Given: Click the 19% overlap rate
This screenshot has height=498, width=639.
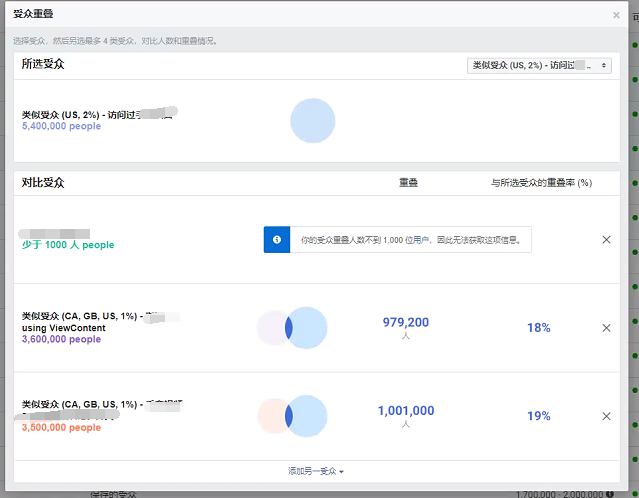Looking at the screenshot, I should (539, 416).
